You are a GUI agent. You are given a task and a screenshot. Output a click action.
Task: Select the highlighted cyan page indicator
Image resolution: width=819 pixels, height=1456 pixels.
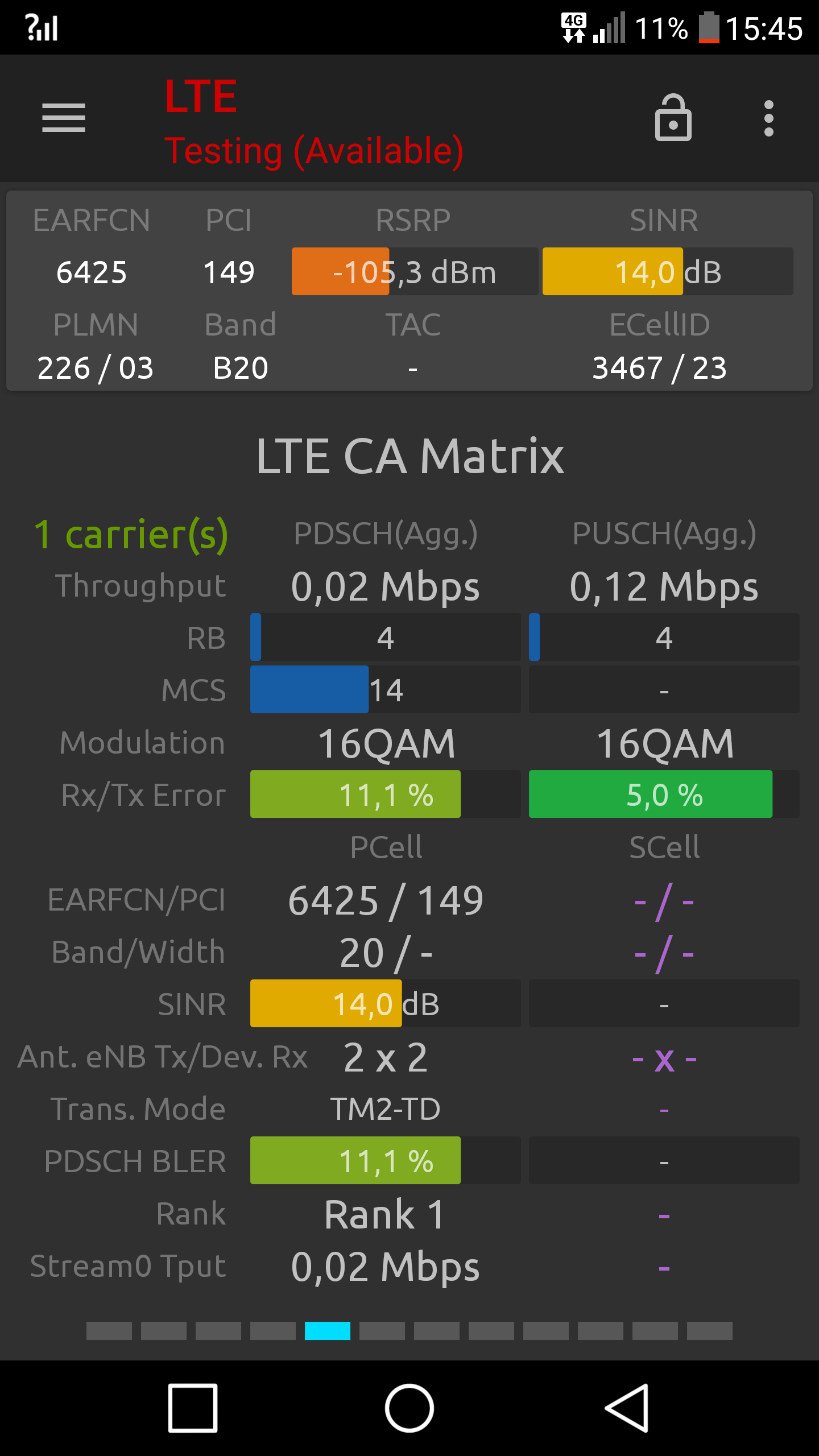point(328,1331)
